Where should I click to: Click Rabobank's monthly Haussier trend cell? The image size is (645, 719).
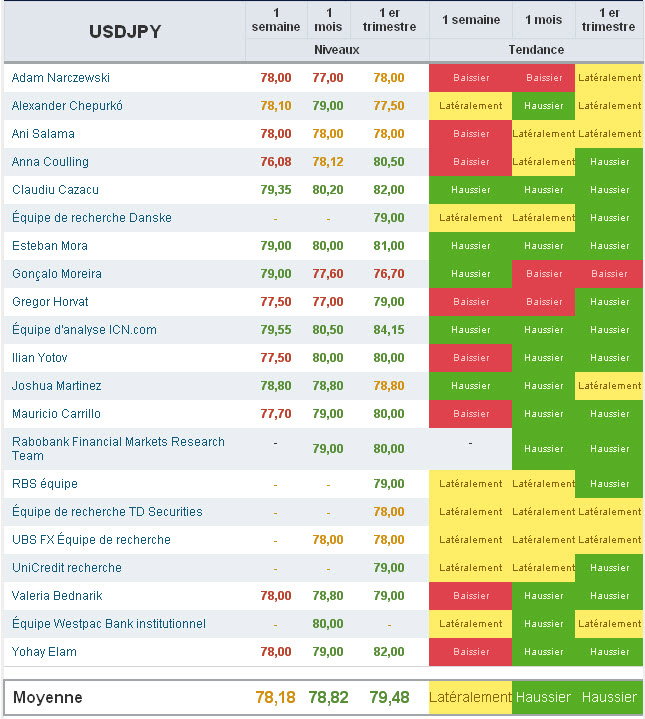(544, 448)
